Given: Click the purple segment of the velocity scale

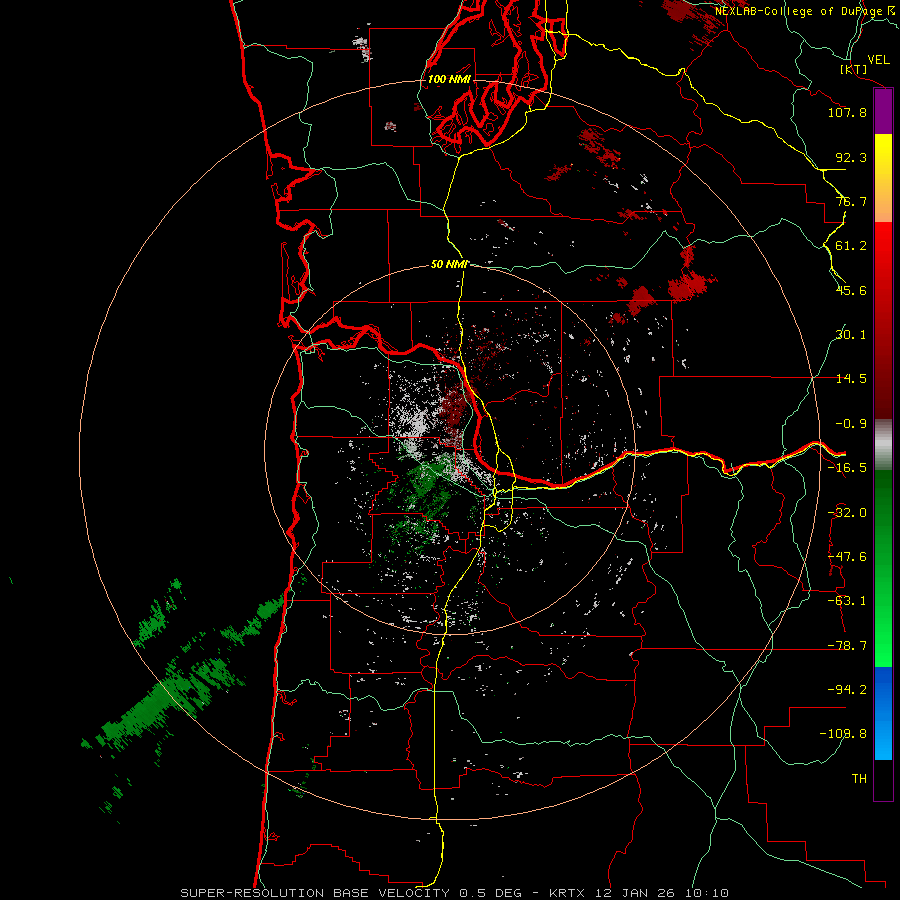Looking at the screenshot, I should tap(883, 111).
